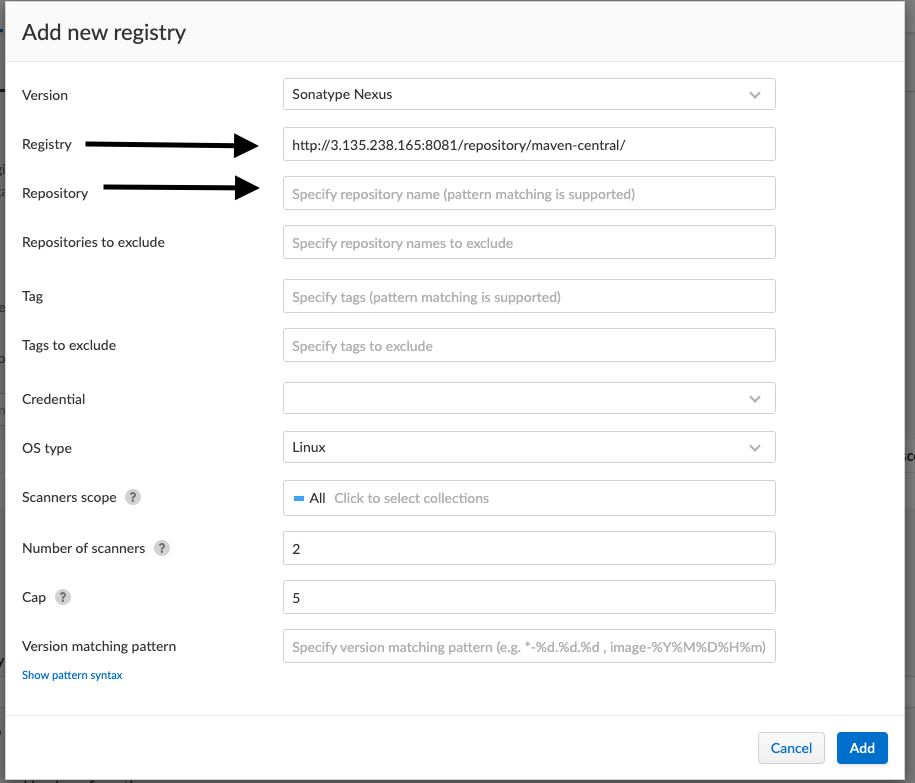
Task: Select the Tag pattern input field
Action: point(528,297)
